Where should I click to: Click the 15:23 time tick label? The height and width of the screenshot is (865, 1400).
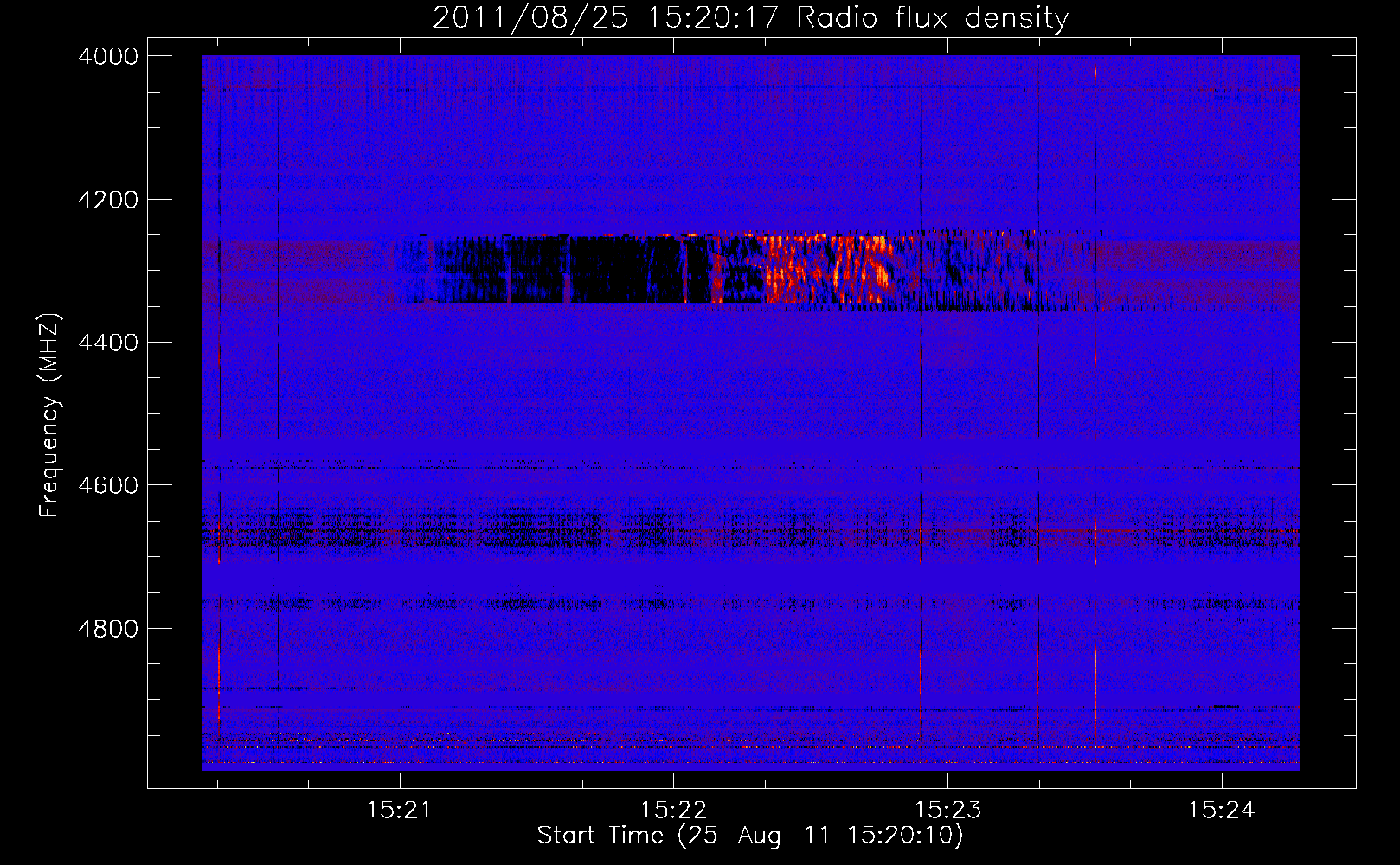point(947,810)
